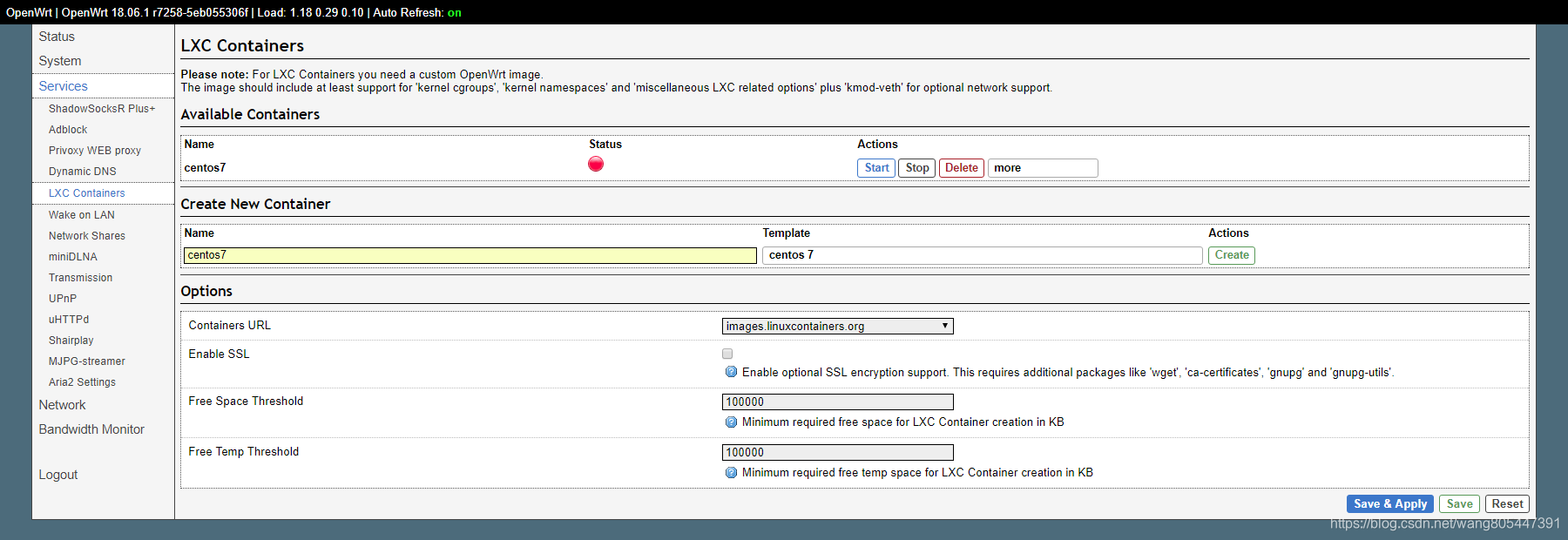Viewport: 1568px width, 540px height.
Task: Go to ShadowSocksR Plus+ service page
Action: [x=102, y=109]
